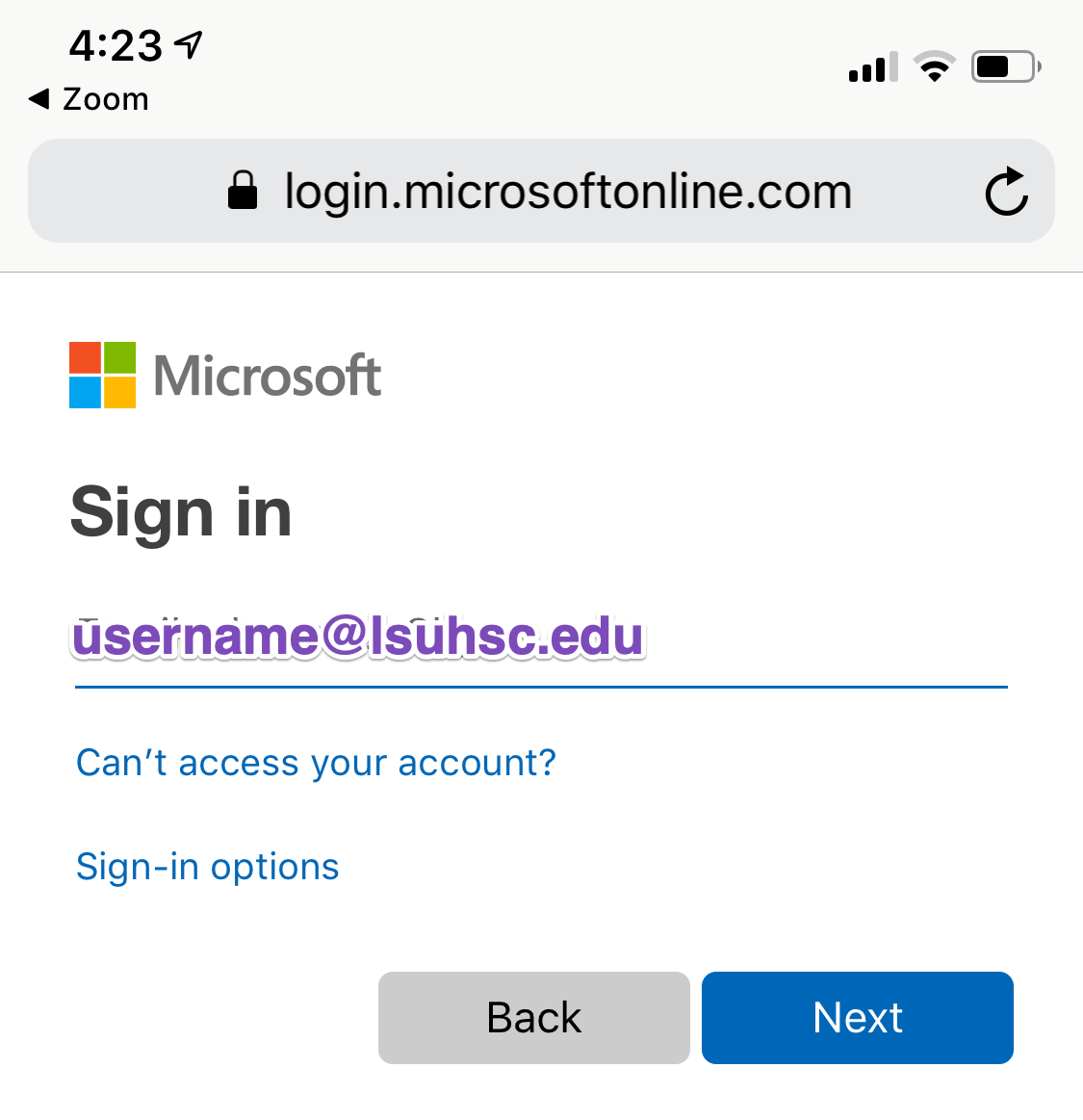Tap the 4:23 clock in status bar
The width and height of the screenshot is (1083, 1120).
tap(116, 45)
